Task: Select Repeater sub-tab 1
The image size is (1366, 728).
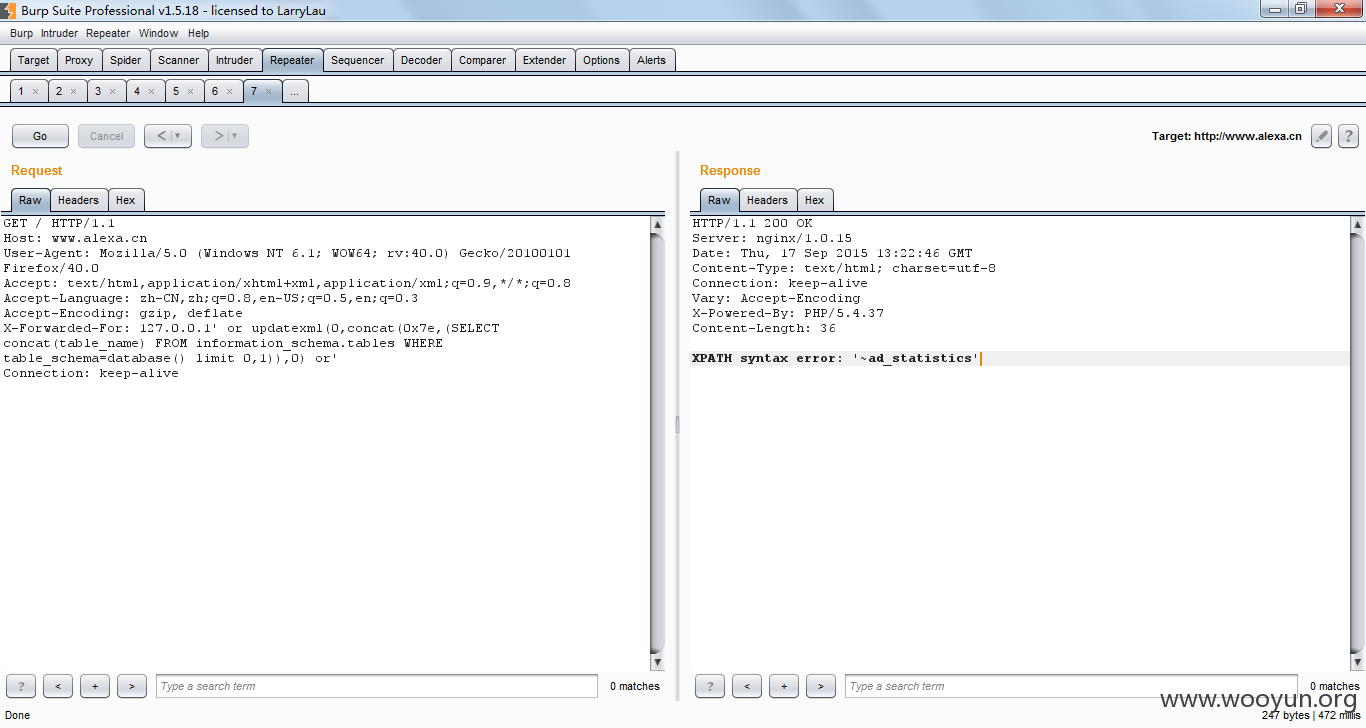Action: click(x=21, y=91)
